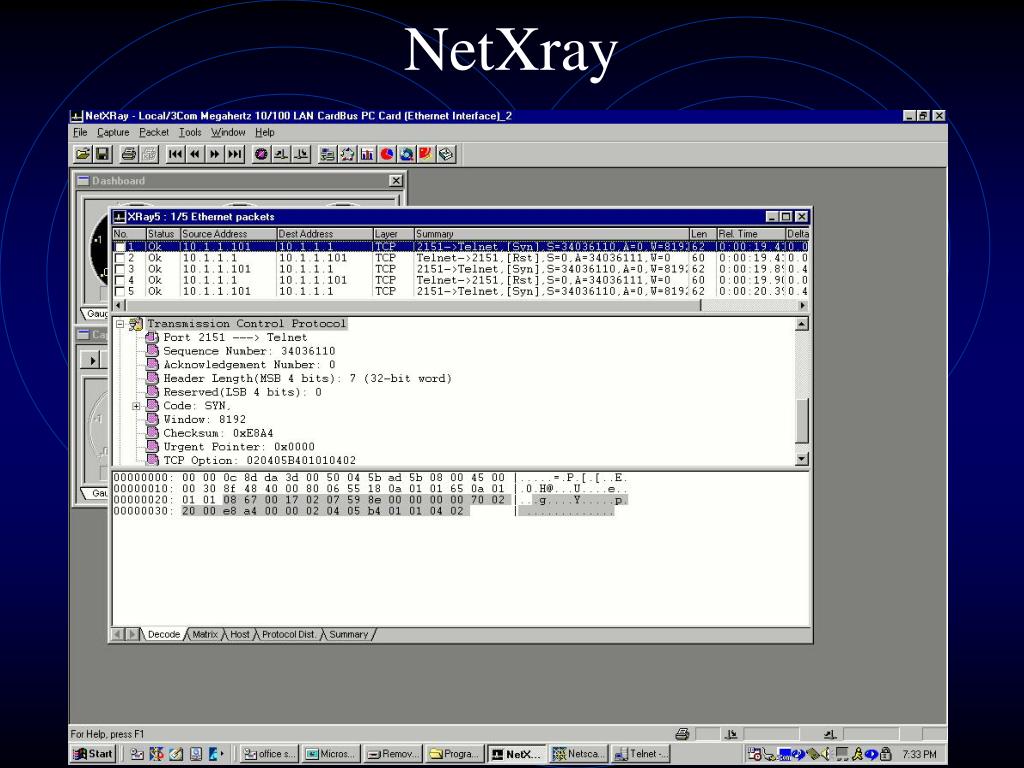Go to next packet using double-right arrow icon

click(214, 154)
